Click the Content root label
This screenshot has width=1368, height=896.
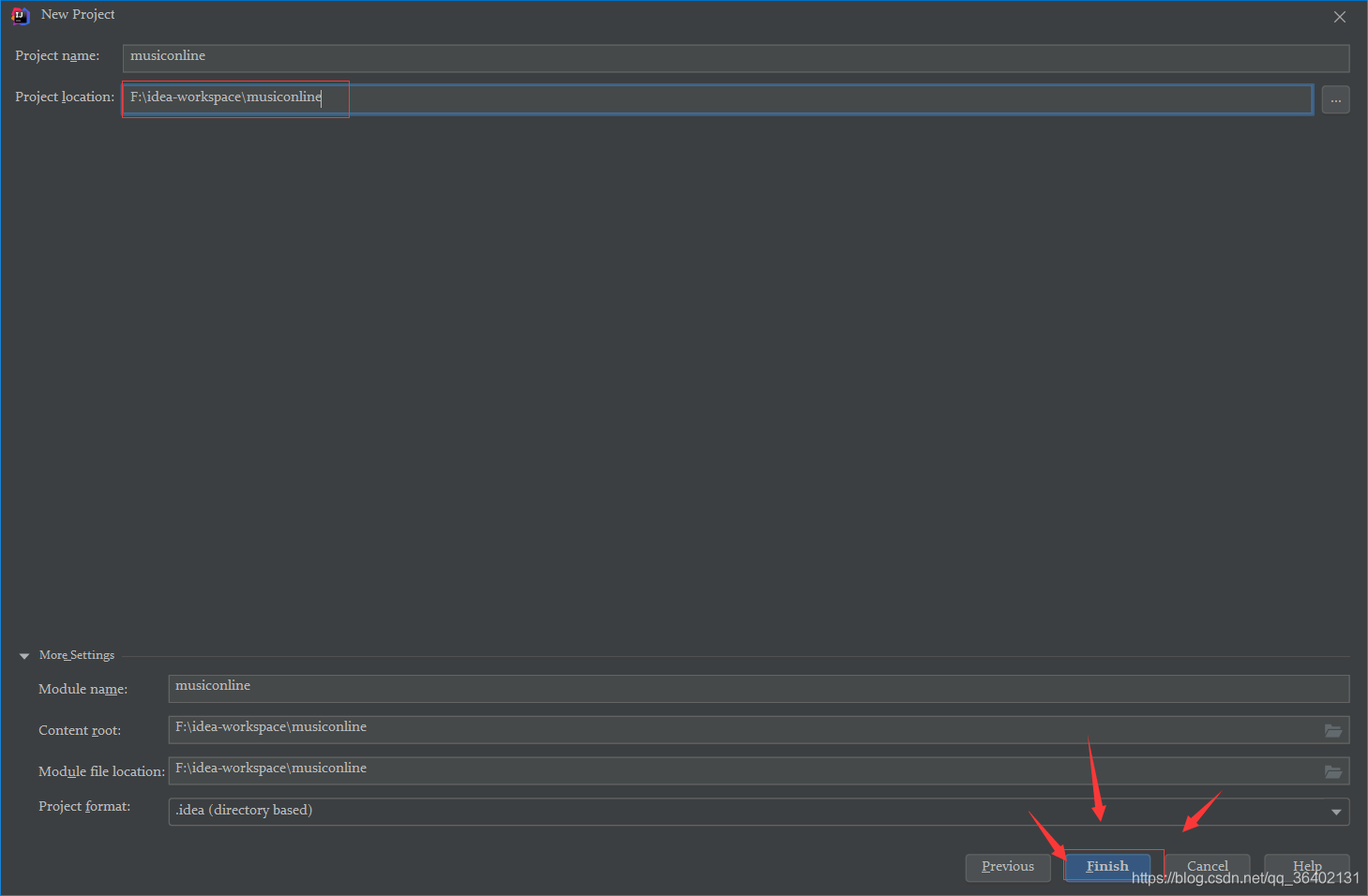pos(80,731)
